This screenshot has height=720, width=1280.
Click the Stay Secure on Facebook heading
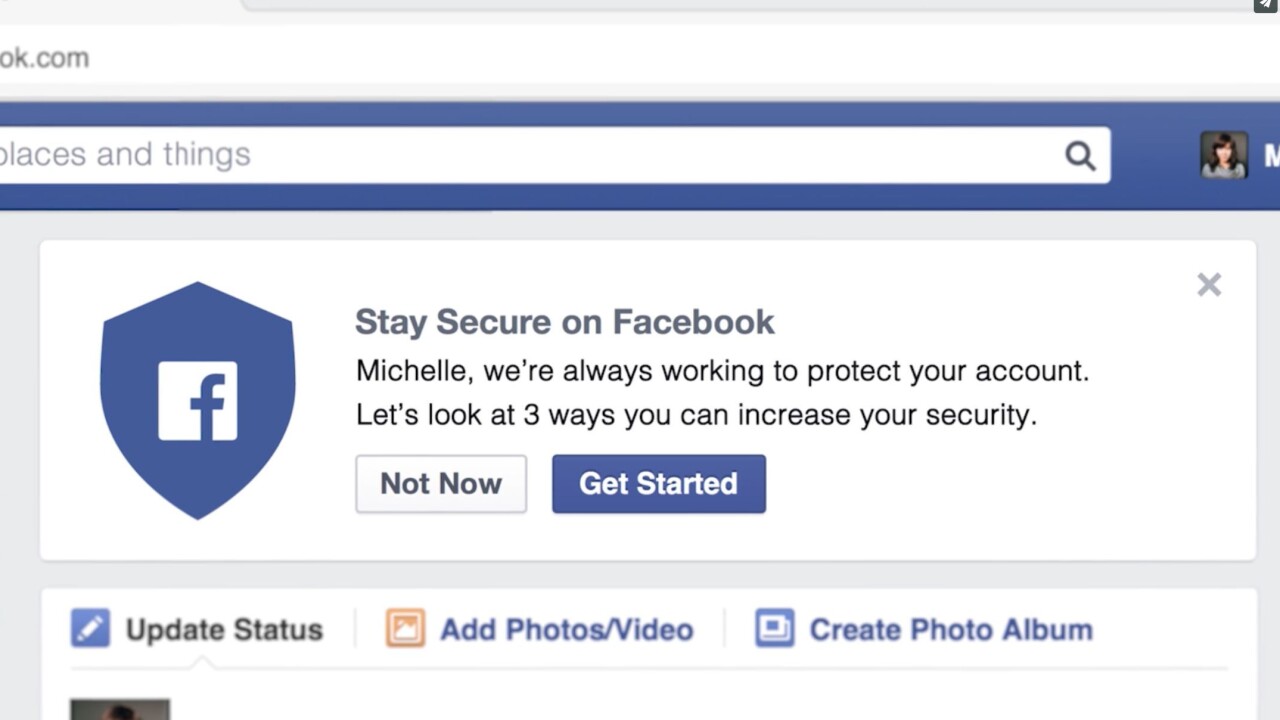tap(564, 322)
